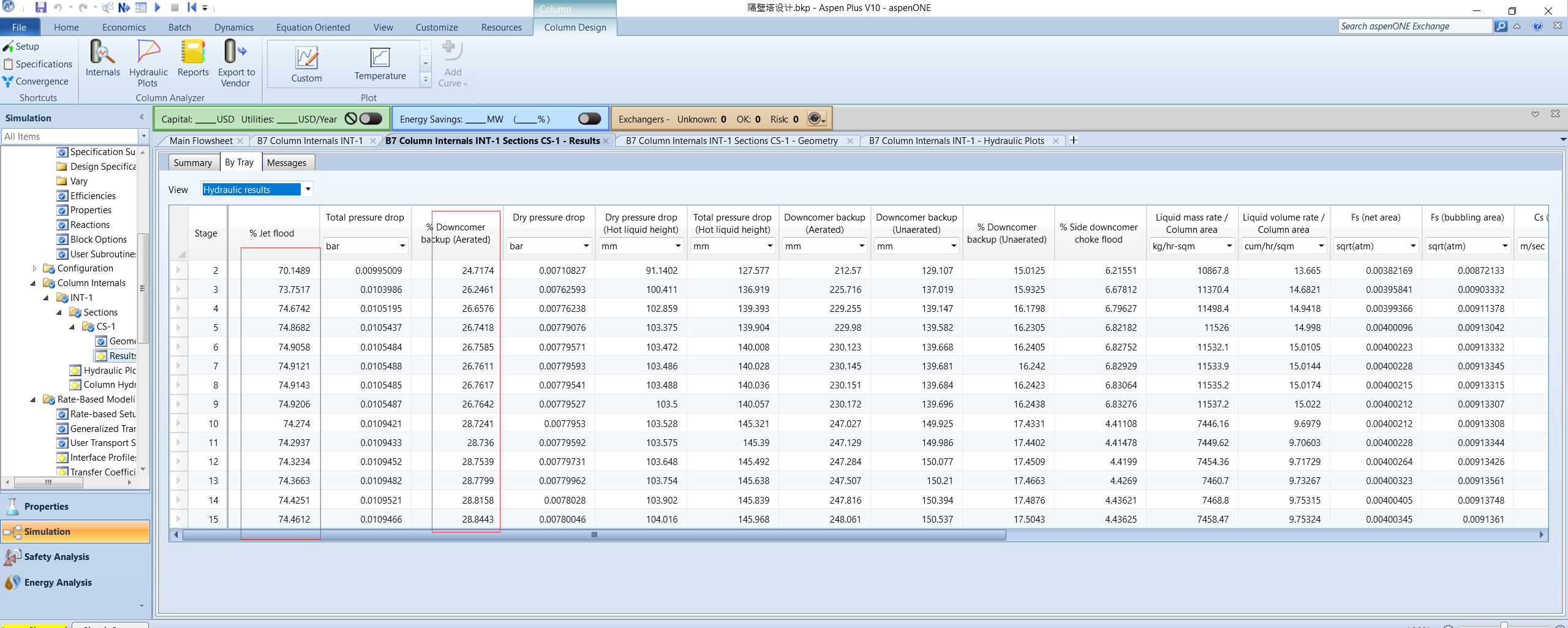This screenshot has width=1568, height=628.
Task: Switch to the Home ribbon tab
Action: click(x=66, y=27)
